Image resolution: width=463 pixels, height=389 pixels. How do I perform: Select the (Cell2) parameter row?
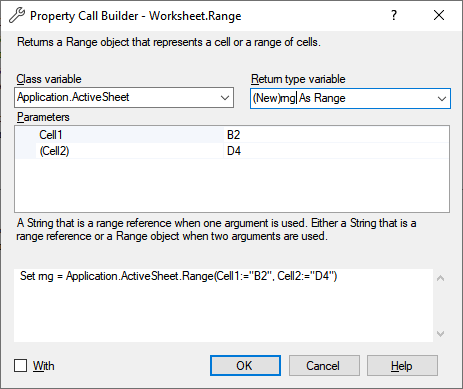coord(232,151)
